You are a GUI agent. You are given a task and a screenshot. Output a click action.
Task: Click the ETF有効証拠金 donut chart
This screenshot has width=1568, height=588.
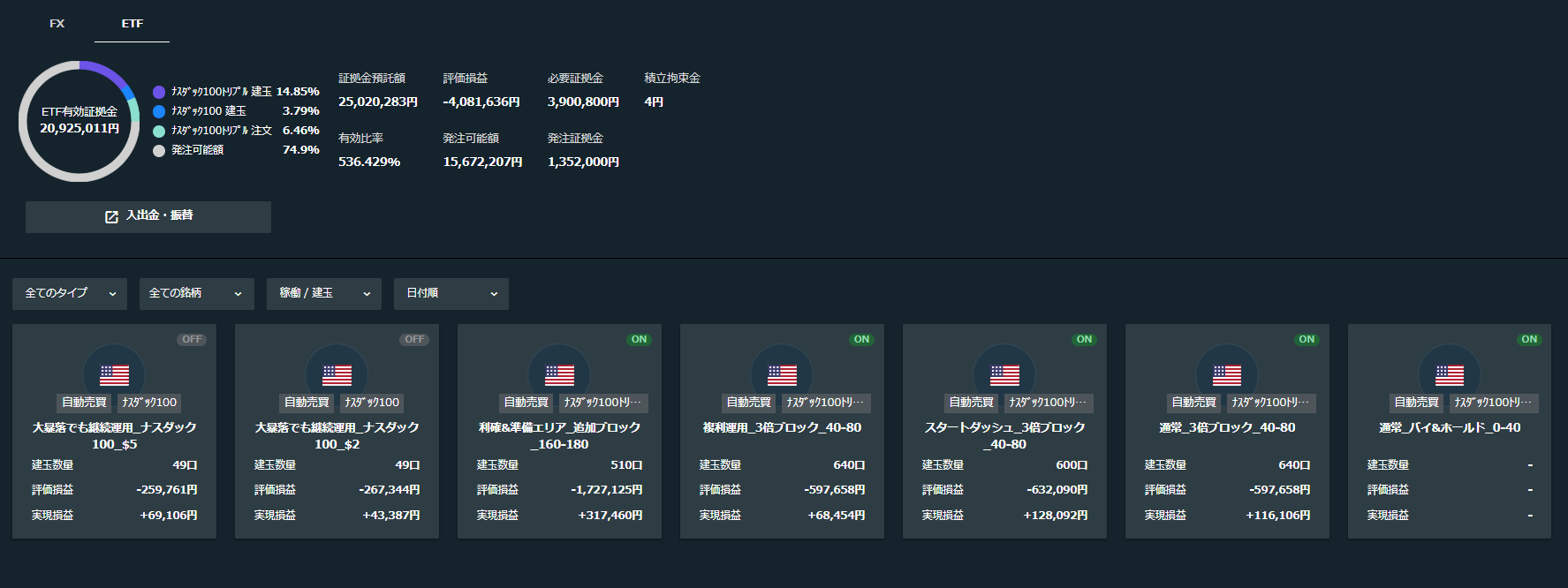click(80, 121)
